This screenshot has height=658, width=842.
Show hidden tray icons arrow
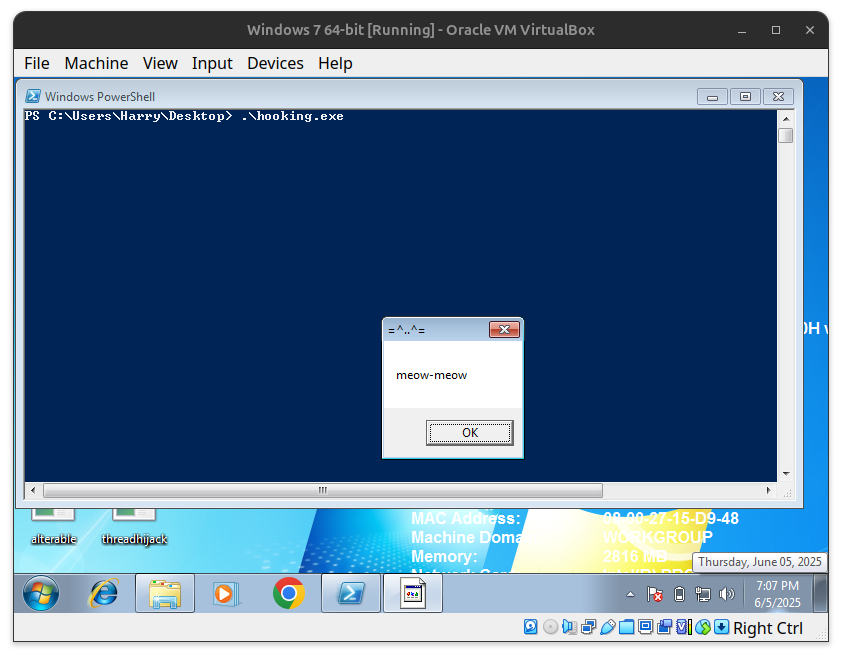pos(630,594)
